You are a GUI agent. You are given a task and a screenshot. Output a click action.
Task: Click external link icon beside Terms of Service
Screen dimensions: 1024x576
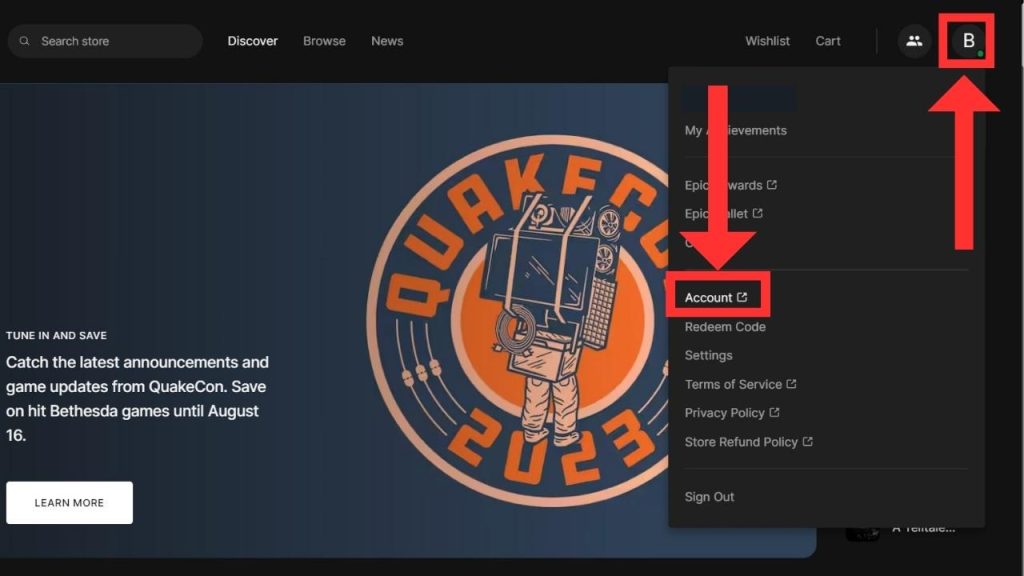(792, 384)
